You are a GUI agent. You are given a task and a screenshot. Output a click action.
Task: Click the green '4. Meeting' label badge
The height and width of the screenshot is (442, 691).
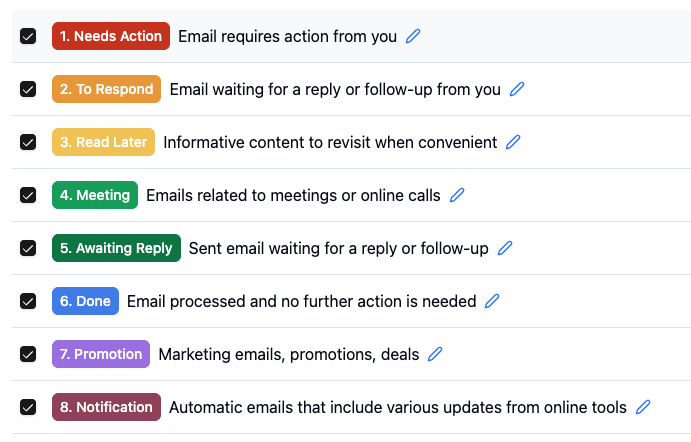click(95, 195)
